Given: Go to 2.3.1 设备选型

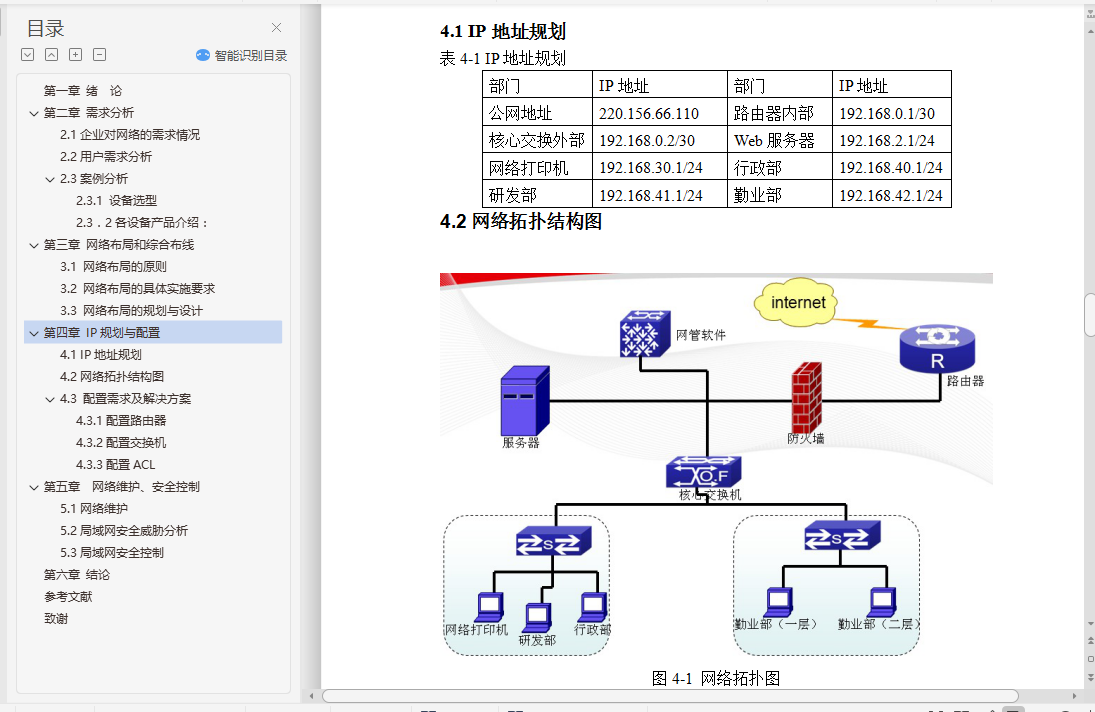Looking at the screenshot, I should 117,201.
